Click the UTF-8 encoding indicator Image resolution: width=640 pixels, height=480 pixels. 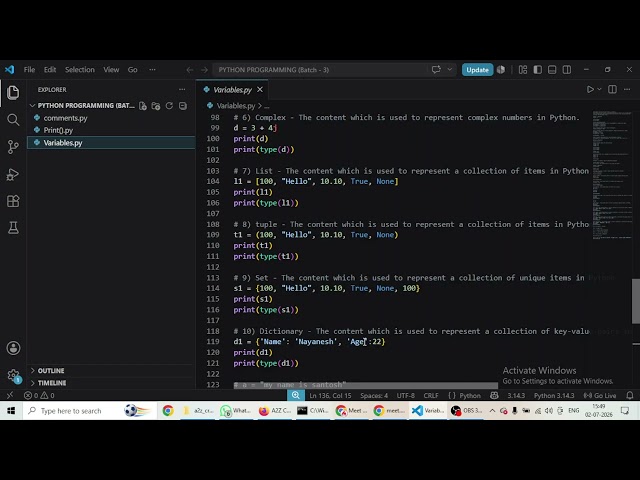[x=406, y=396]
